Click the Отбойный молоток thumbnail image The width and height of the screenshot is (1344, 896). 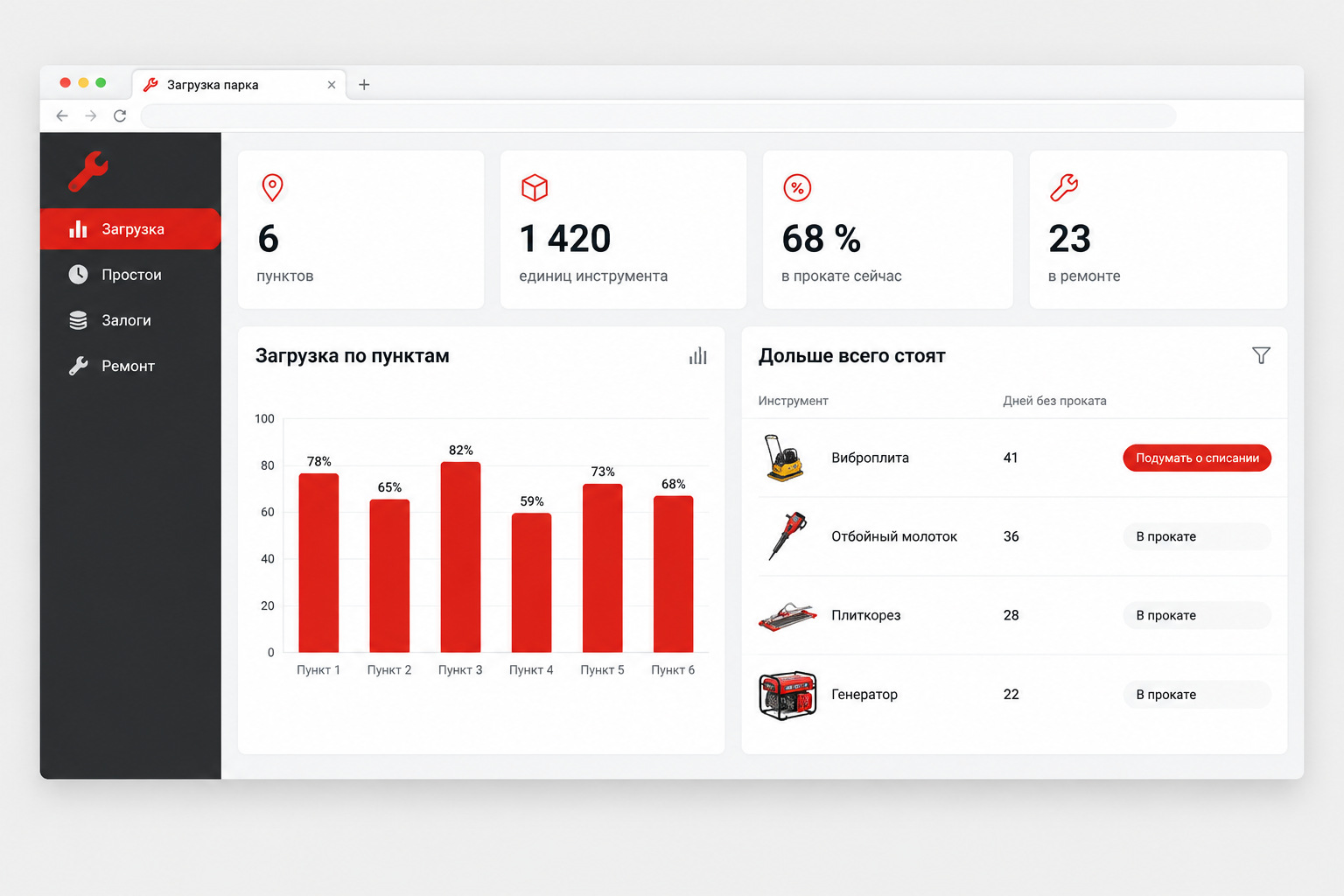click(x=787, y=536)
